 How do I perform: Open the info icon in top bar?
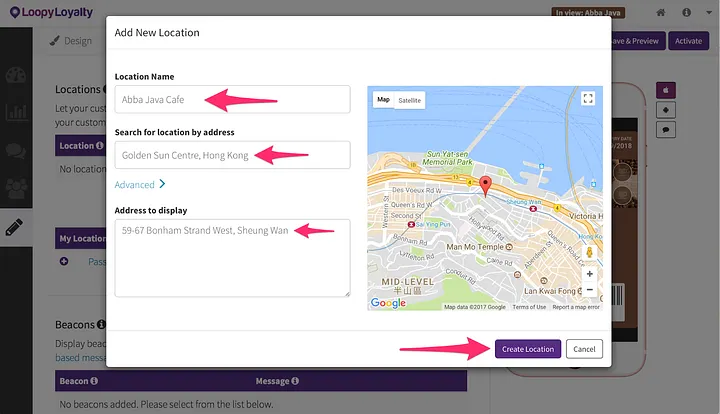686,12
